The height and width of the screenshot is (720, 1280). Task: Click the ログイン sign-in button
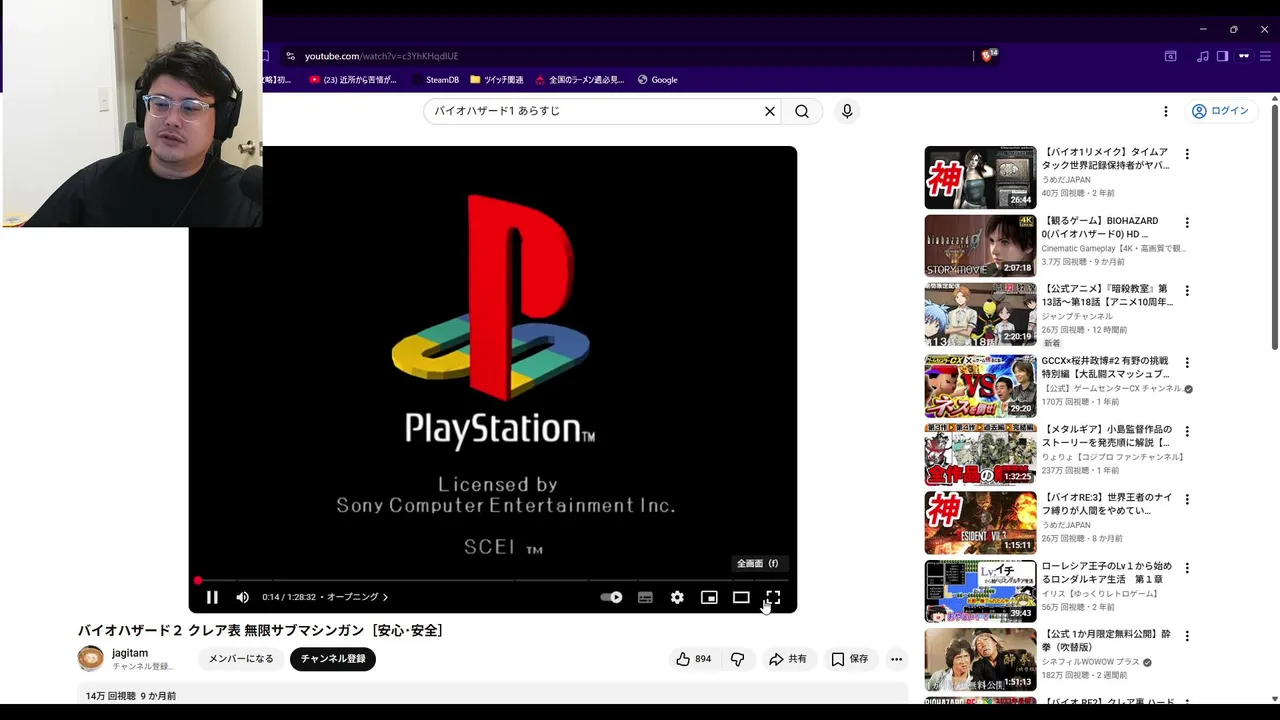tap(1220, 111)
